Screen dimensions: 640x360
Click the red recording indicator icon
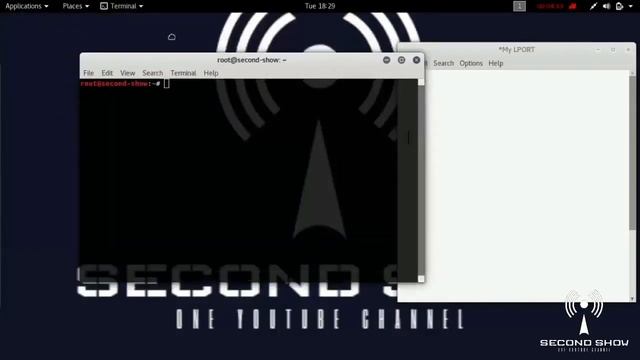pos(573,6)
